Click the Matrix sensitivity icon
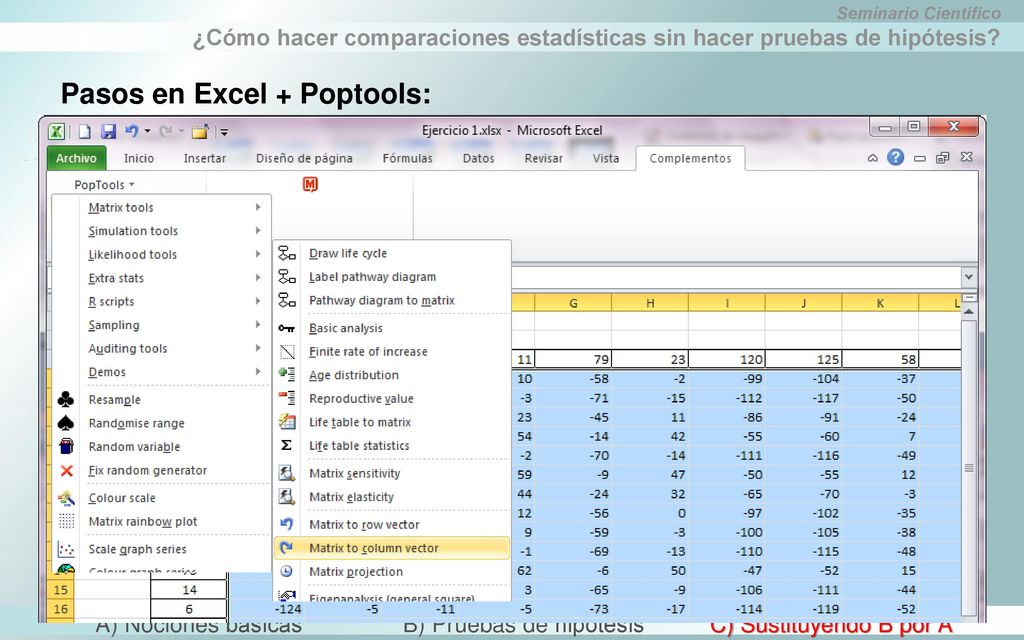 [287, 473]
